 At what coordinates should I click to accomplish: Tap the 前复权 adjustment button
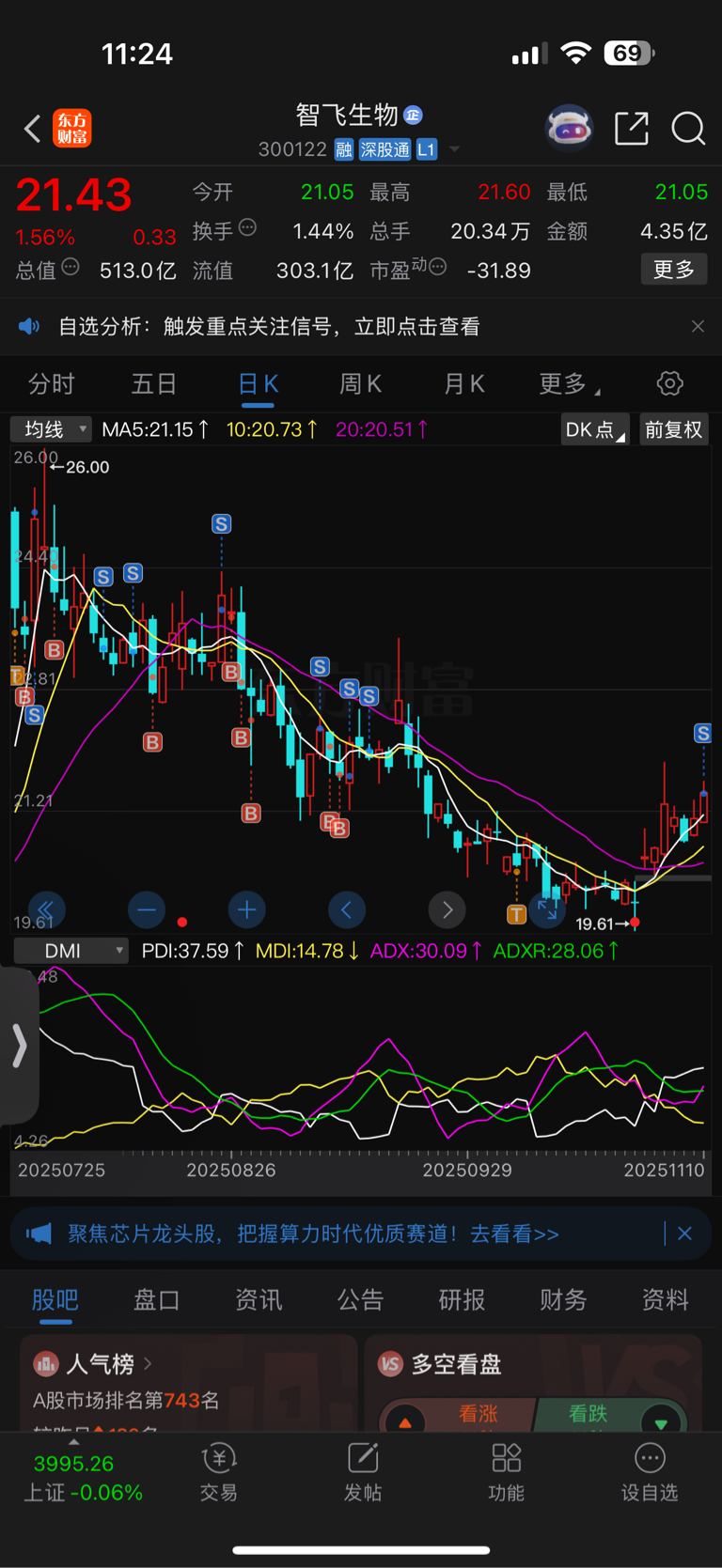673,429
